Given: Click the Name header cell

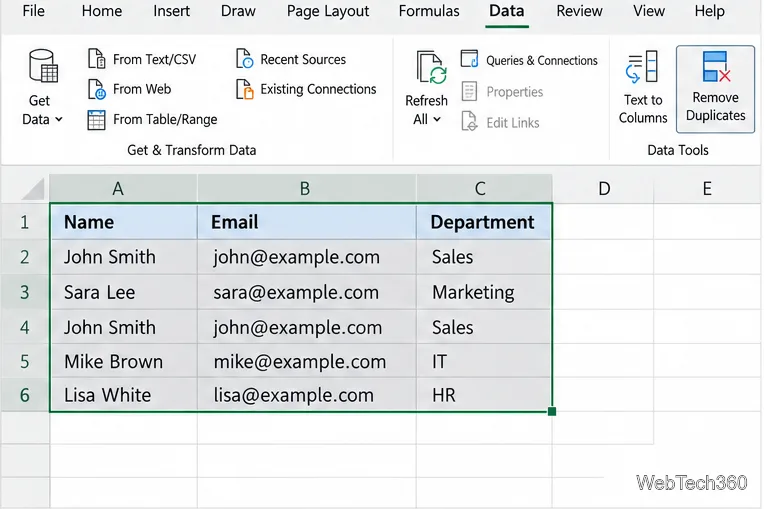Looking at the screenshot, I should (124, 222).
